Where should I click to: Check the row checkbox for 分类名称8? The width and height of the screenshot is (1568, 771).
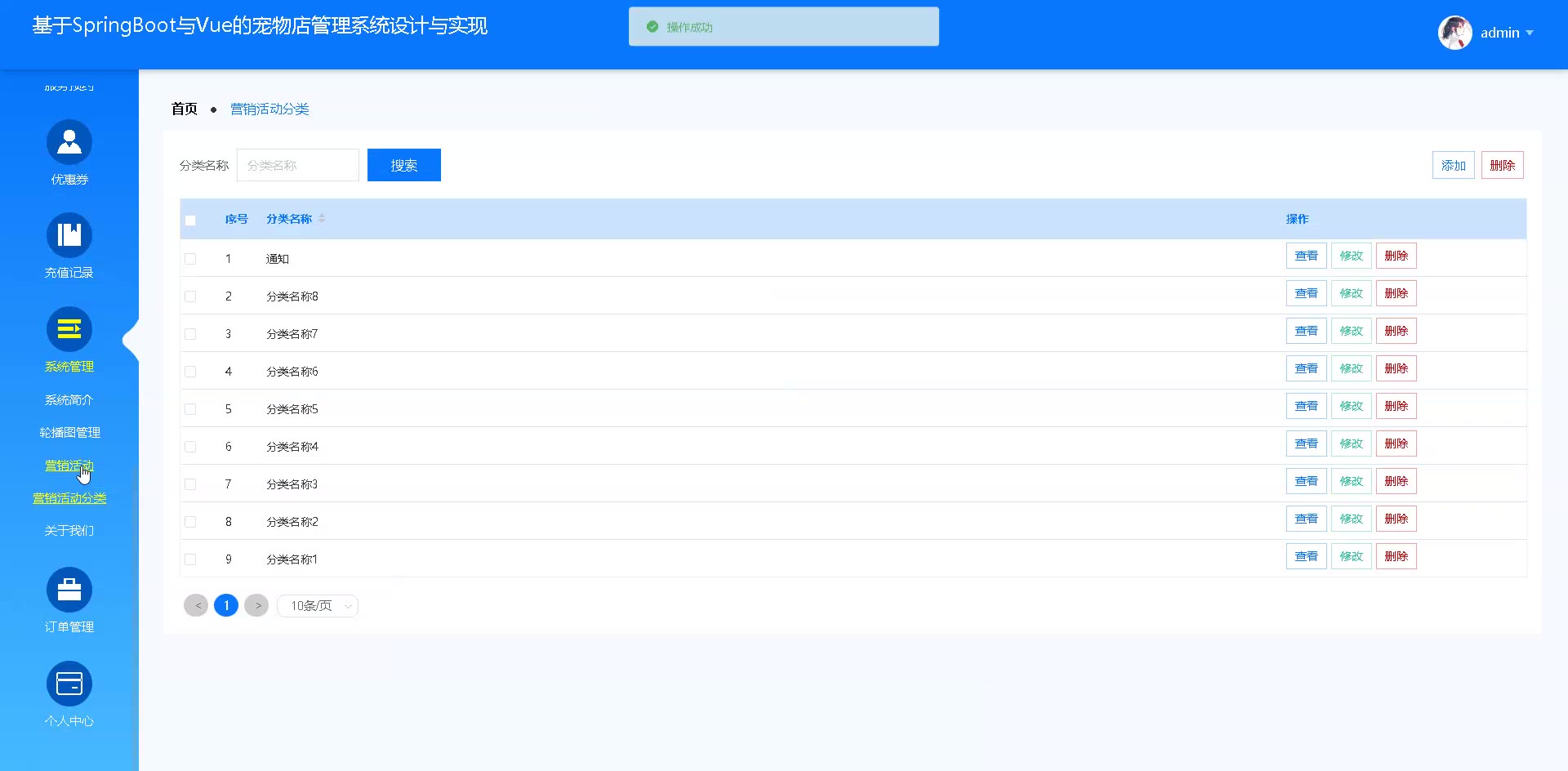190,296
